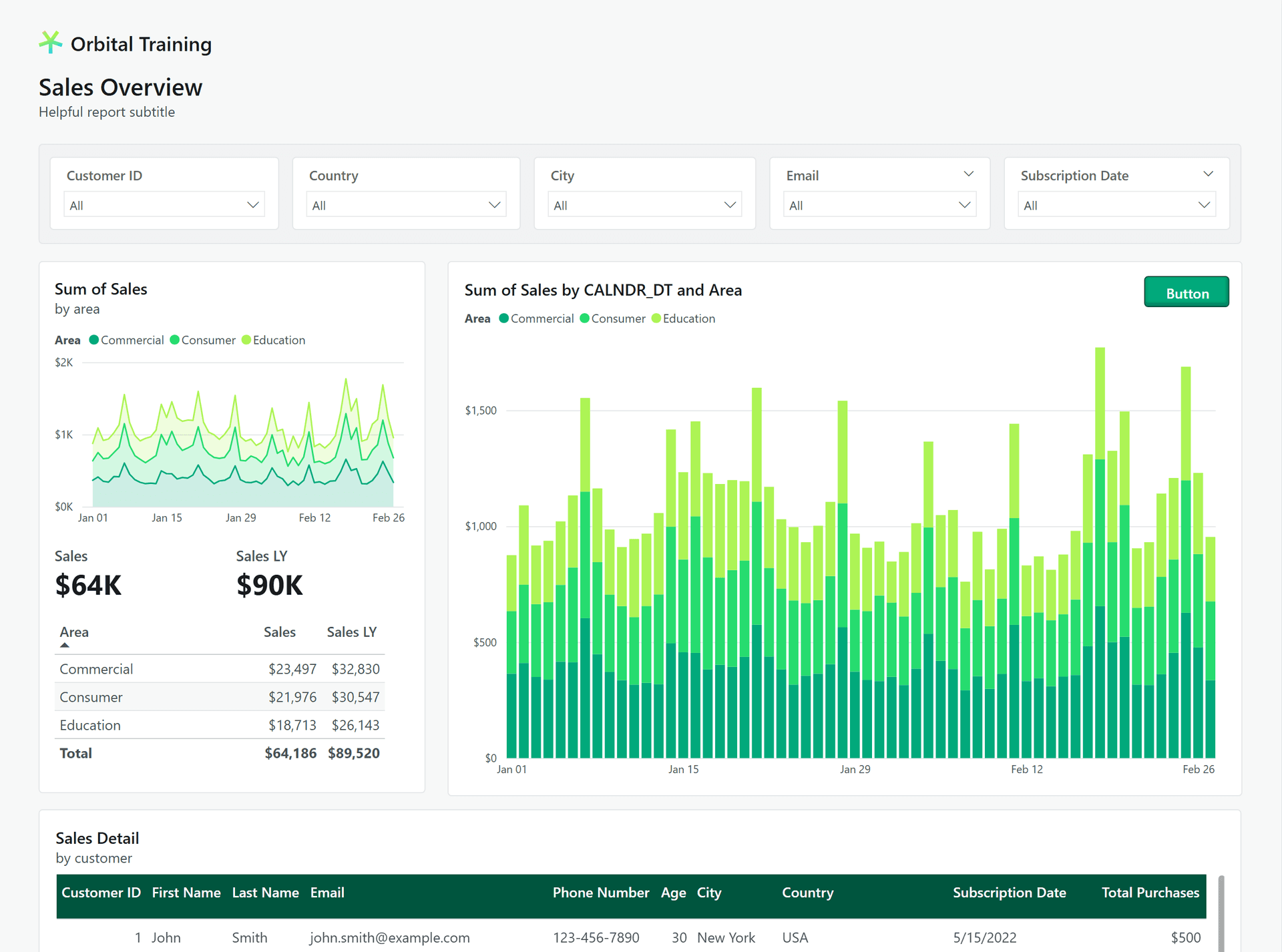Expand the Country filter showing All

pos(405,204)
